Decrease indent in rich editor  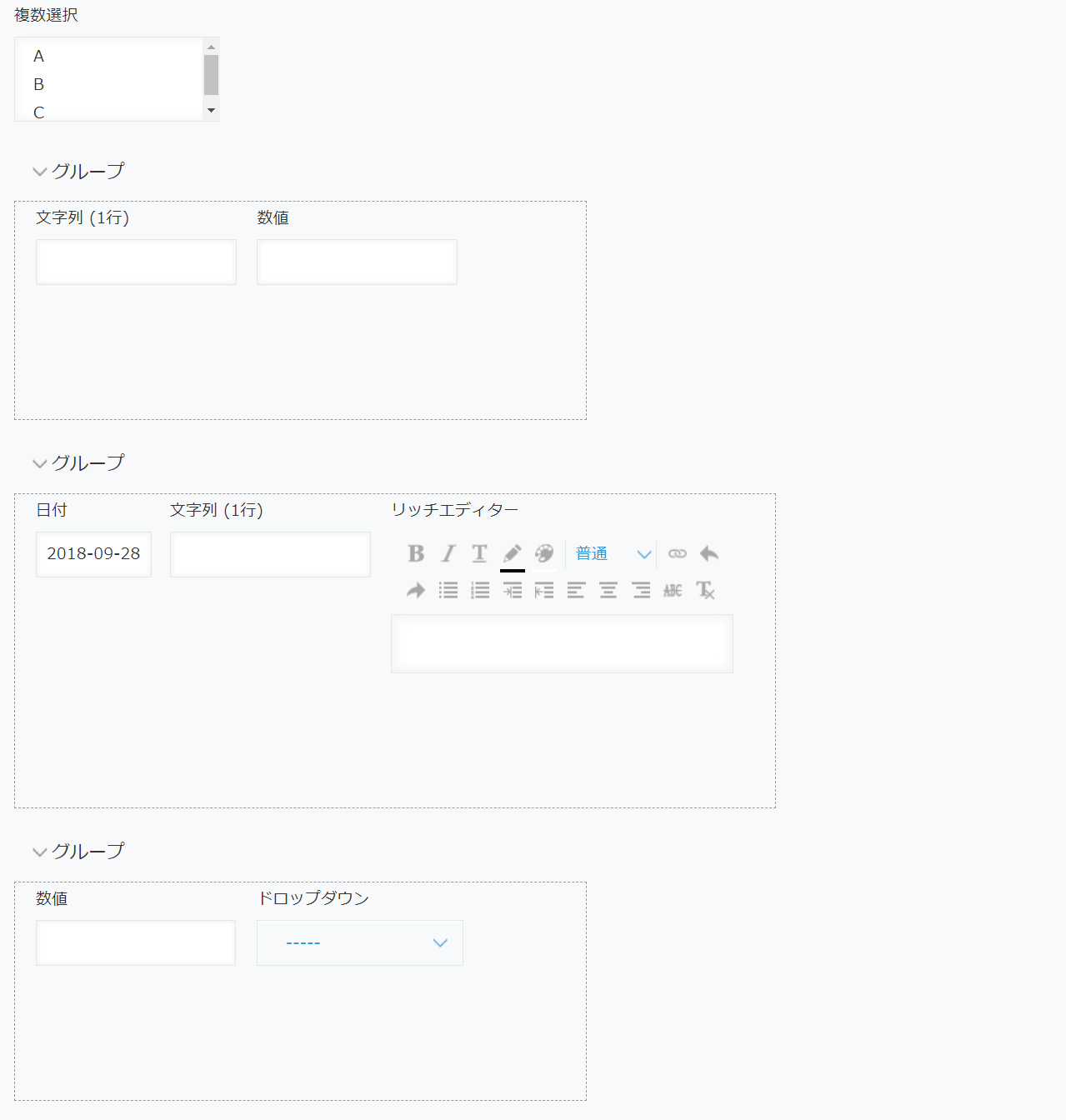544,591
